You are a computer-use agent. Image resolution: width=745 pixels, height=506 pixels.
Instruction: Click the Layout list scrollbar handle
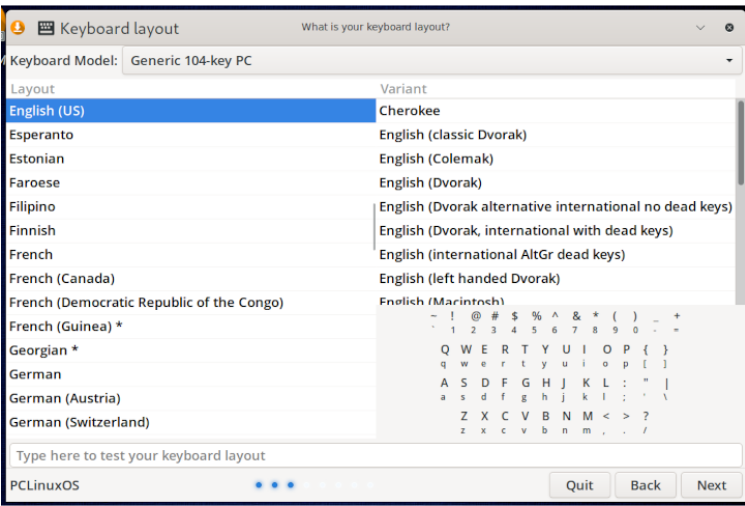coord(374,227)
